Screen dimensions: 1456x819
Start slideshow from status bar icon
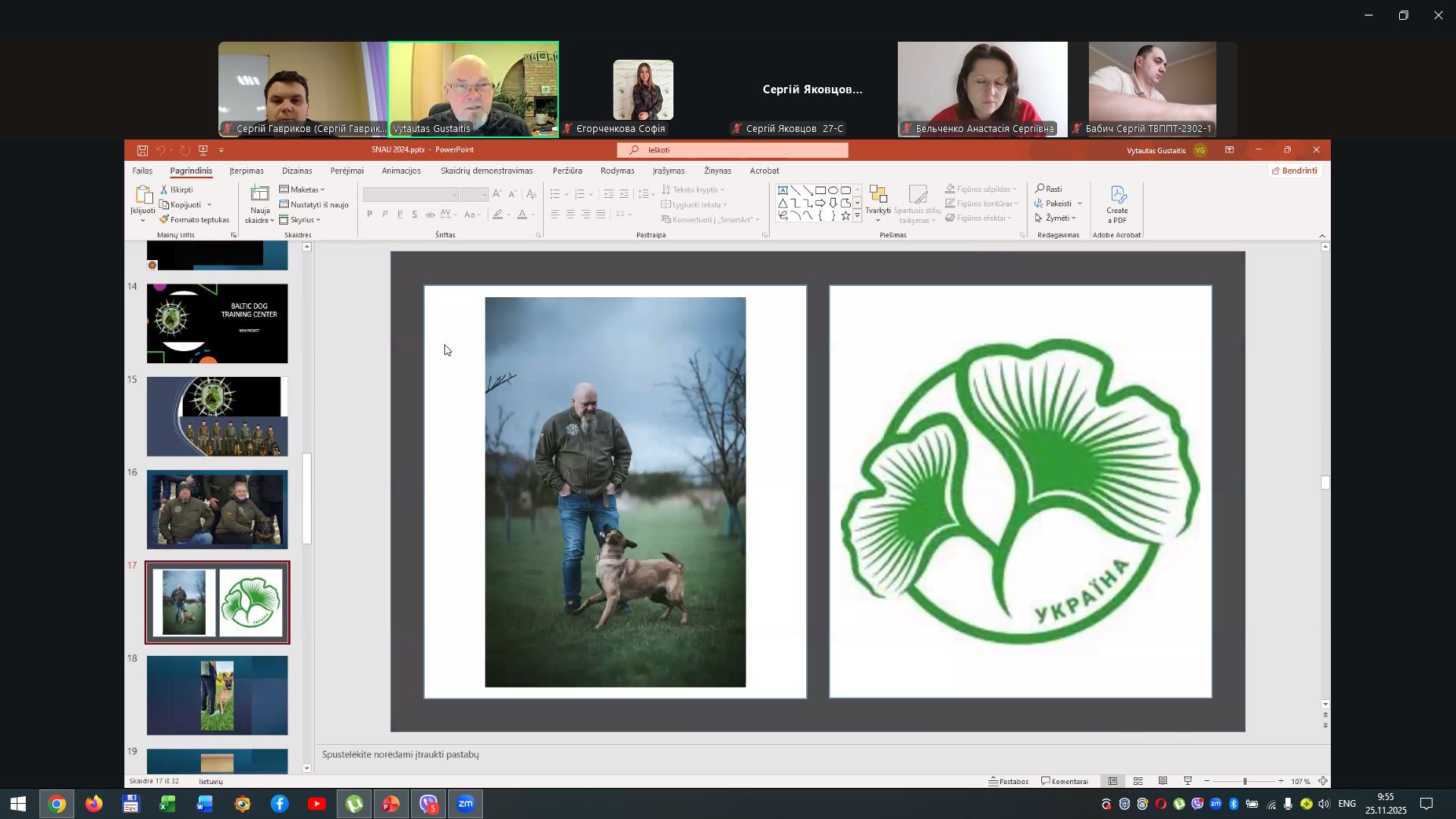[1188, 781]
